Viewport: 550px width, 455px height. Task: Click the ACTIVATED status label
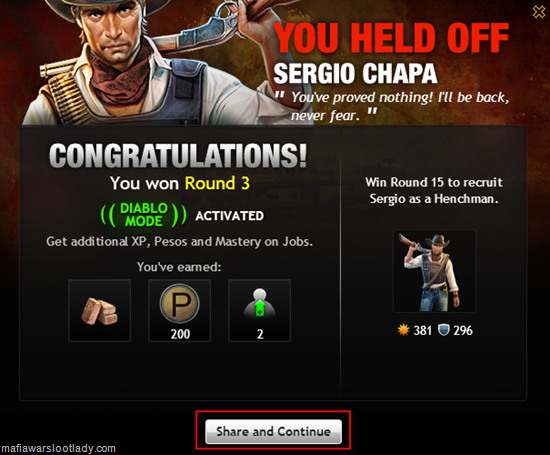tap(229, 216)
